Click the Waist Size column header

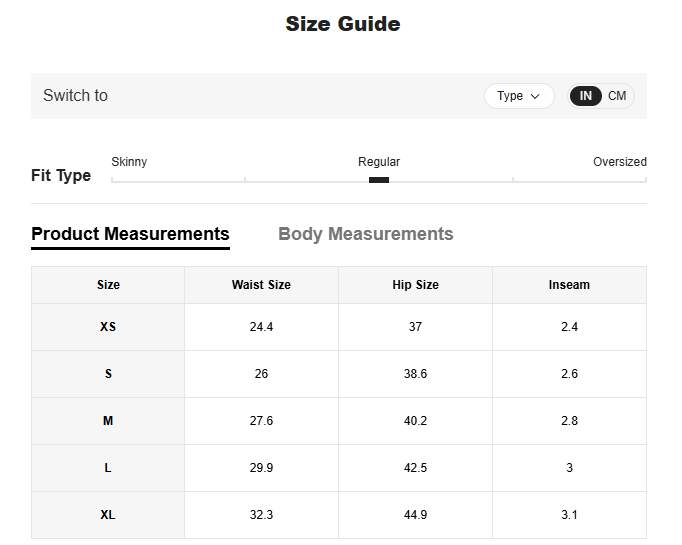tap(261, 285)
